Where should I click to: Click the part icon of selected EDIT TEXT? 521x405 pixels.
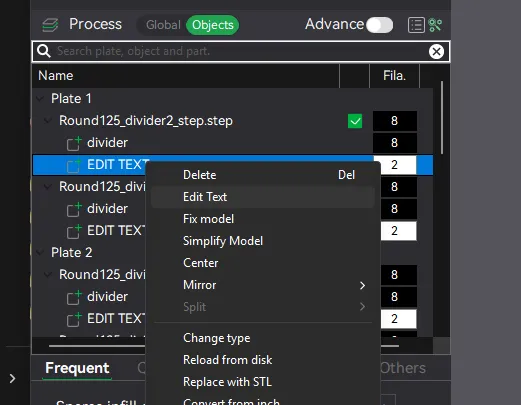point(74,165)
